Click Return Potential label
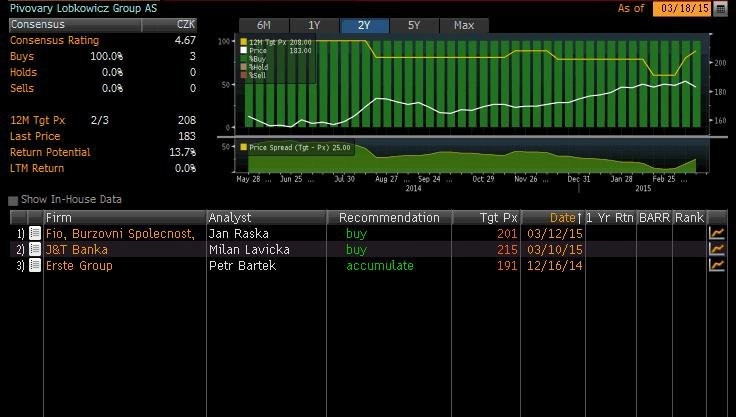The image size is (736, 417). click(x=50, y=152)
